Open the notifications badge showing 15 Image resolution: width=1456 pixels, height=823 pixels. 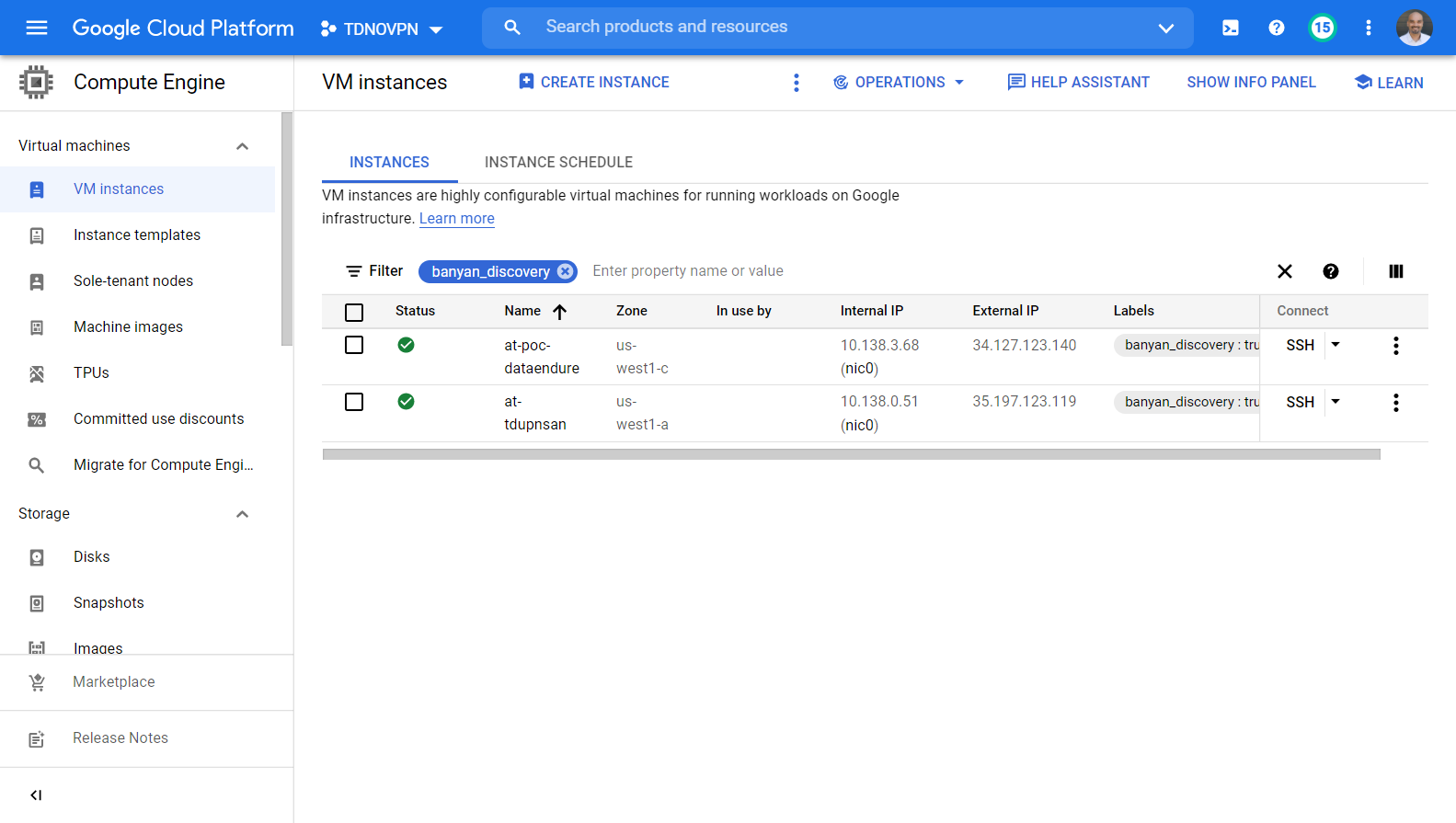[1322, 28]
